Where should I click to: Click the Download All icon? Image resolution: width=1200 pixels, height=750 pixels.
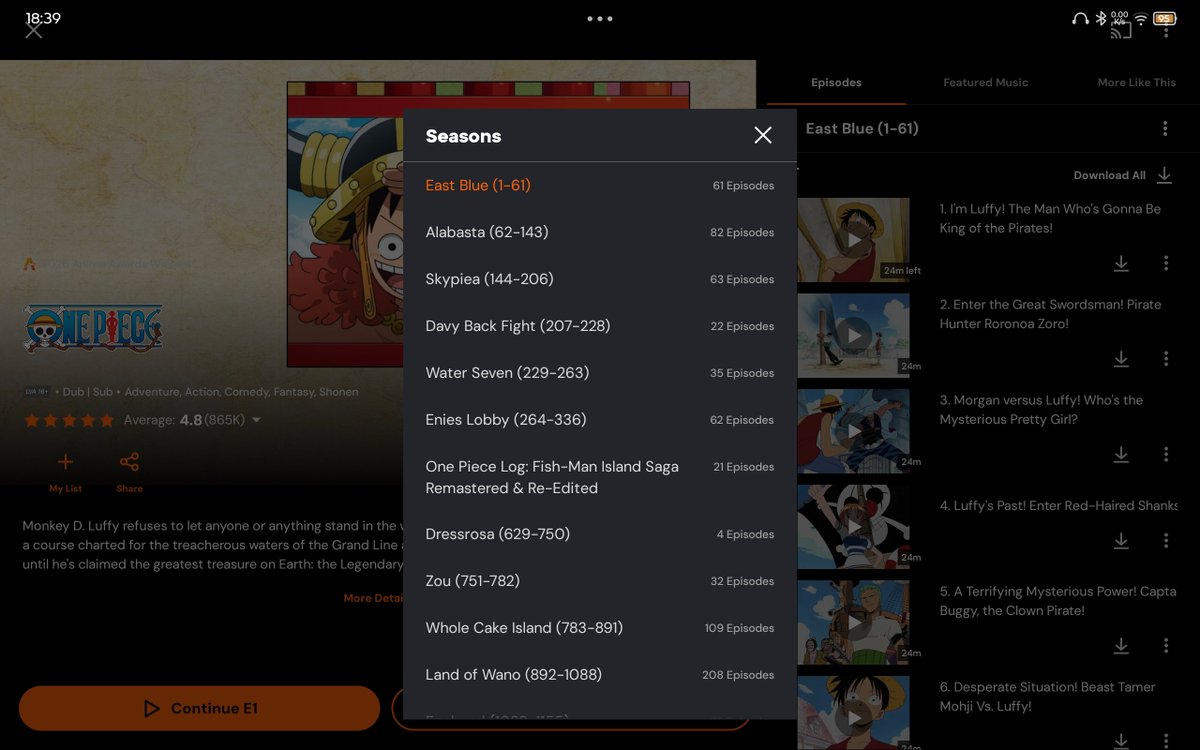coord(1164,175)
